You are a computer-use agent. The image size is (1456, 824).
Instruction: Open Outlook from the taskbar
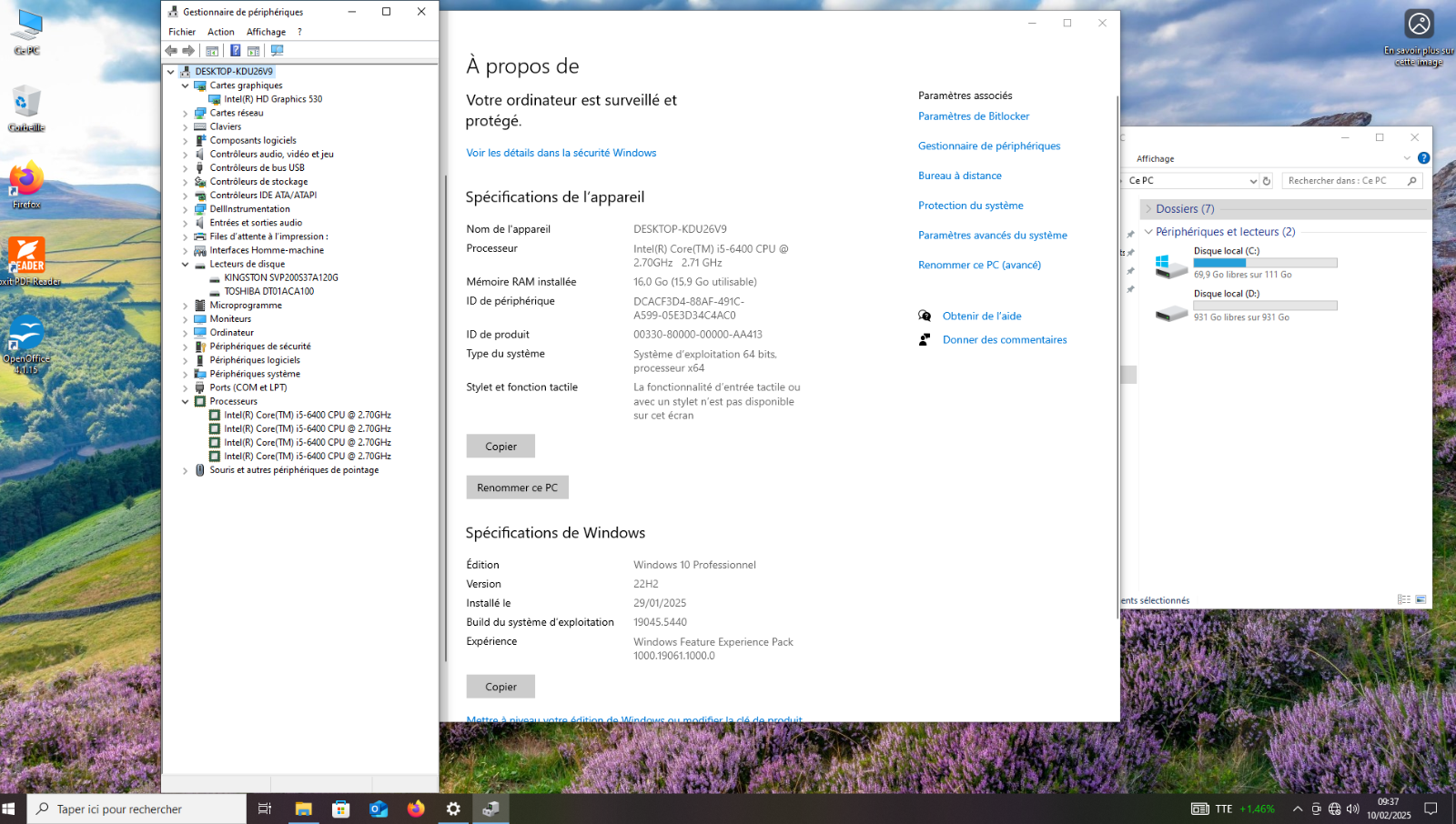tap(379, 809)
